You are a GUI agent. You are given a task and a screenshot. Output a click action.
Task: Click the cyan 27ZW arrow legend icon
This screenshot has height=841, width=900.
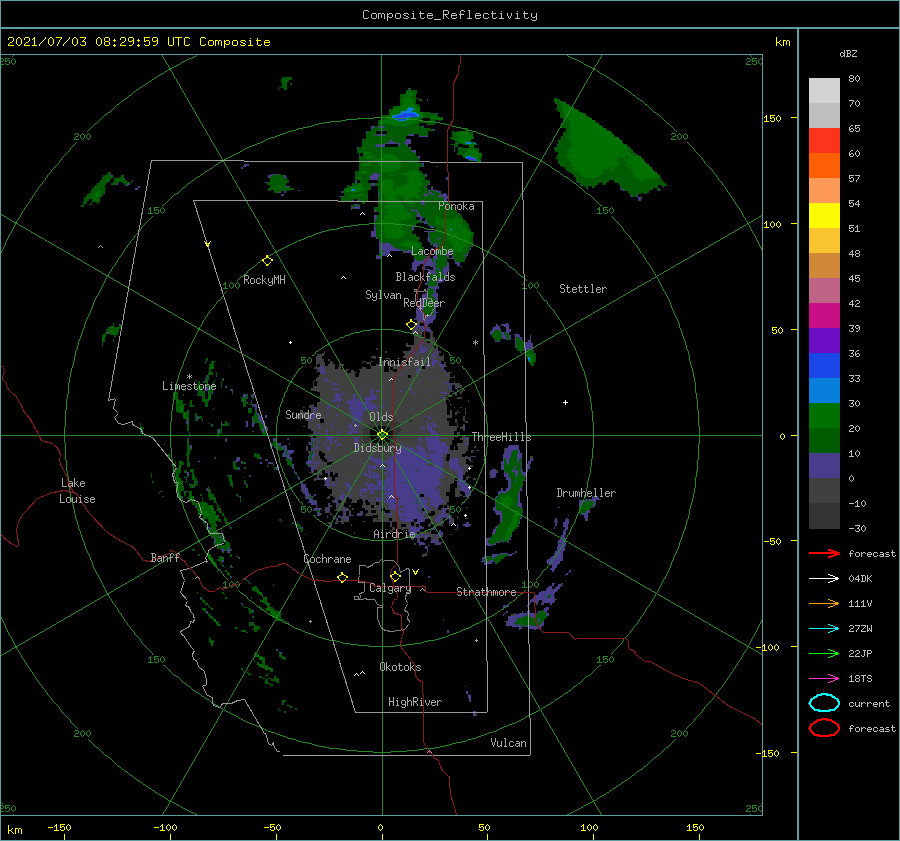pos(824,629)
